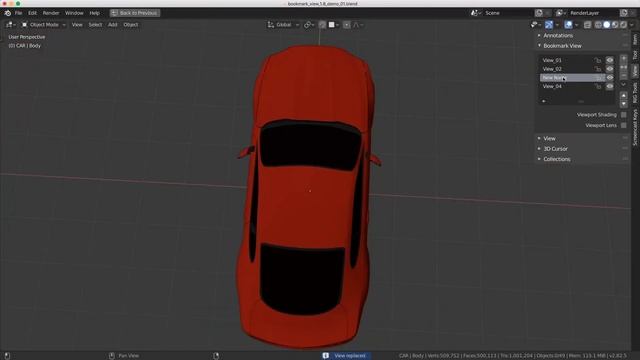Screen dimensions: 640x360
Task: Expand the bookmark list filter arrow
Action: click(544, 101)
